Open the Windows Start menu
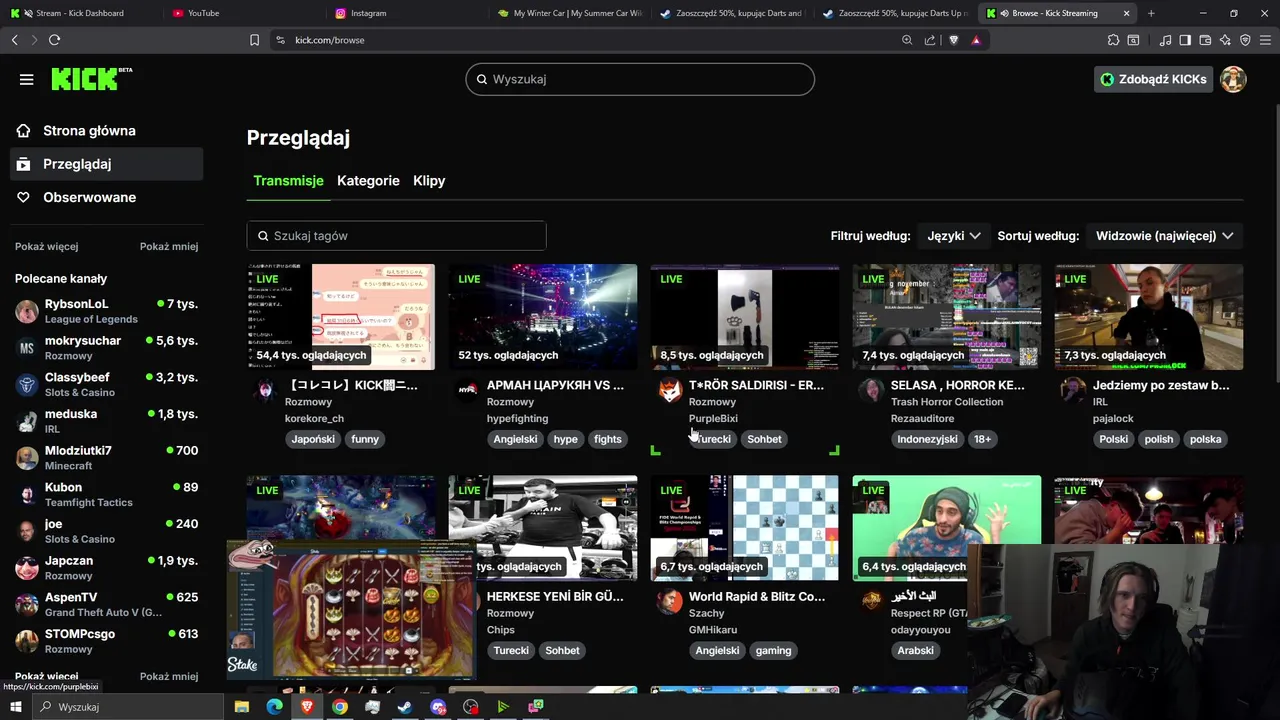The height and width of the screenshot is (720, 1280). coord(15,707)
